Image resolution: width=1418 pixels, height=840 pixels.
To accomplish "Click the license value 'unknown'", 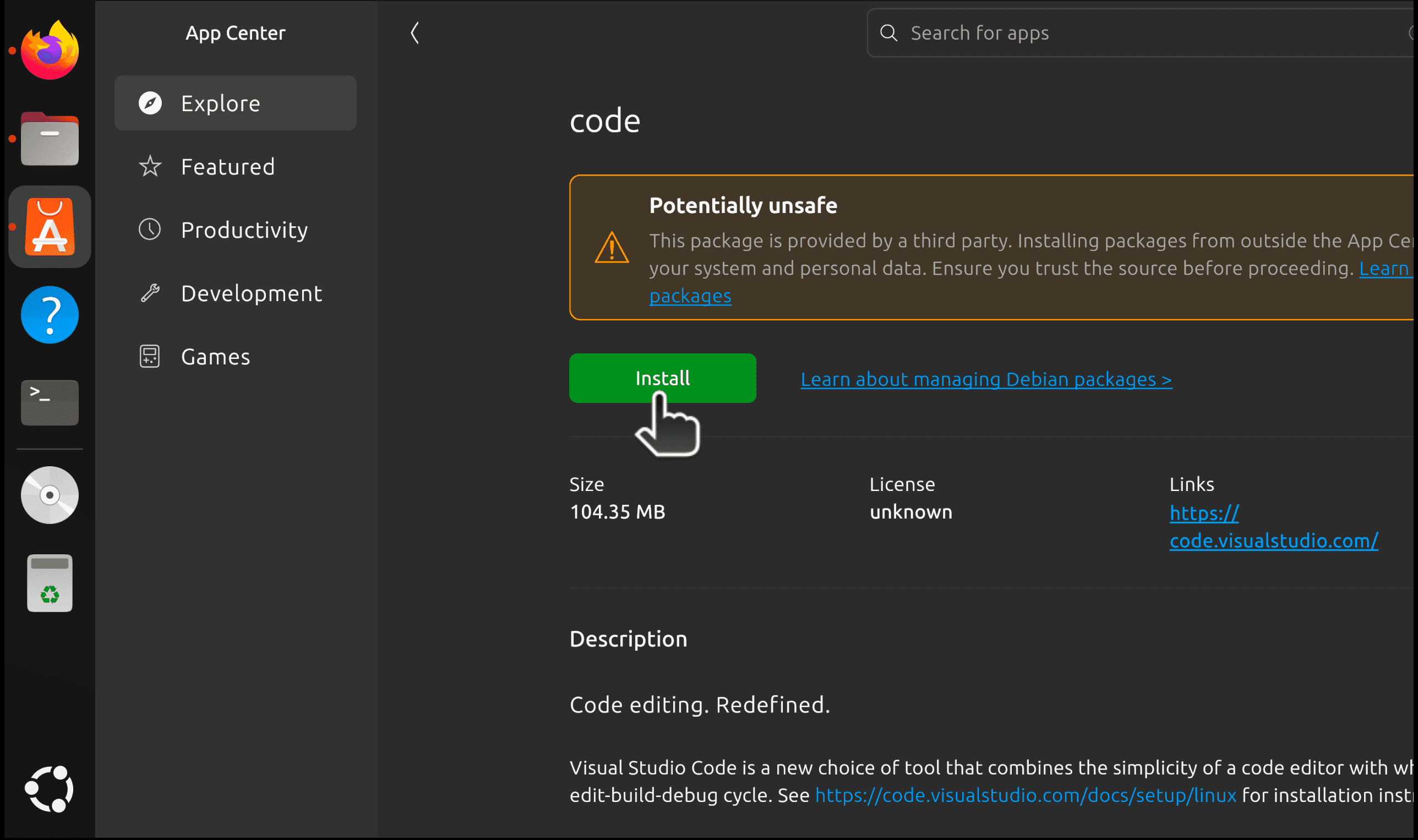I will [x=911, y=512].
